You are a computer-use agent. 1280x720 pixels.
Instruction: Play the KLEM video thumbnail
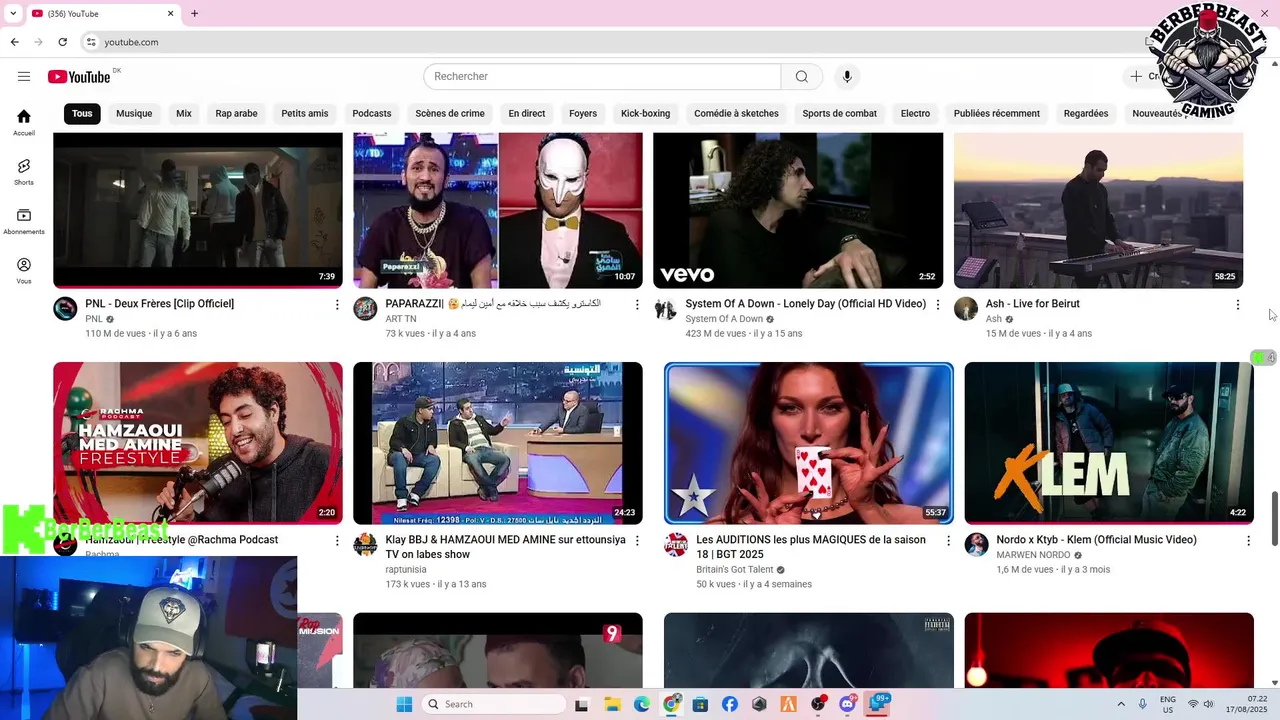coord(1109,443)
